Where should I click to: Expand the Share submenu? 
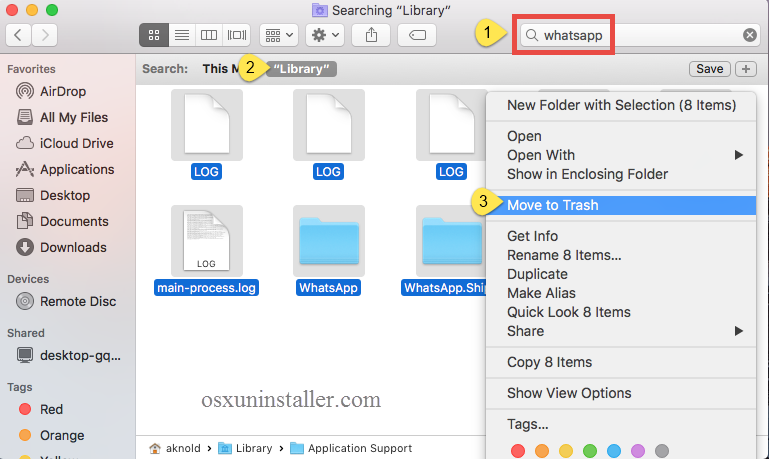[621, 331]
